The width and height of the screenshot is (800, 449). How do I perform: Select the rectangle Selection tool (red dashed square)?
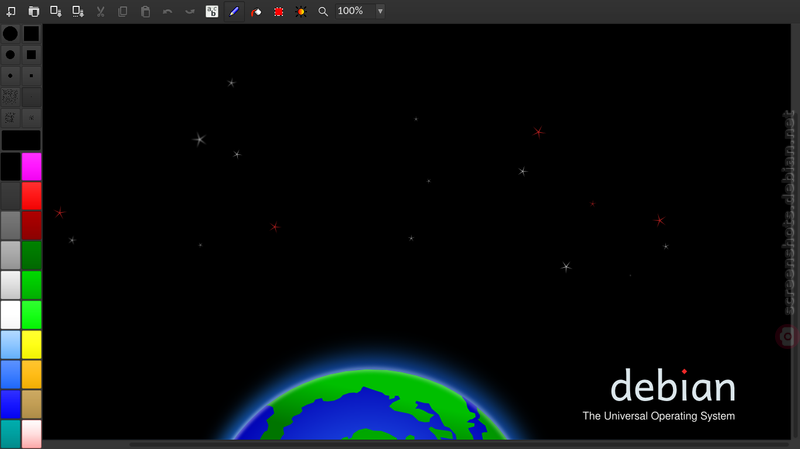coord(279,11)
